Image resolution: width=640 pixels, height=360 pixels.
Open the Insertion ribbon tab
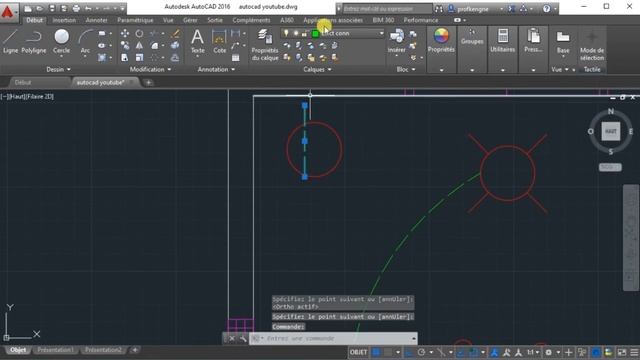pos(64,20)
